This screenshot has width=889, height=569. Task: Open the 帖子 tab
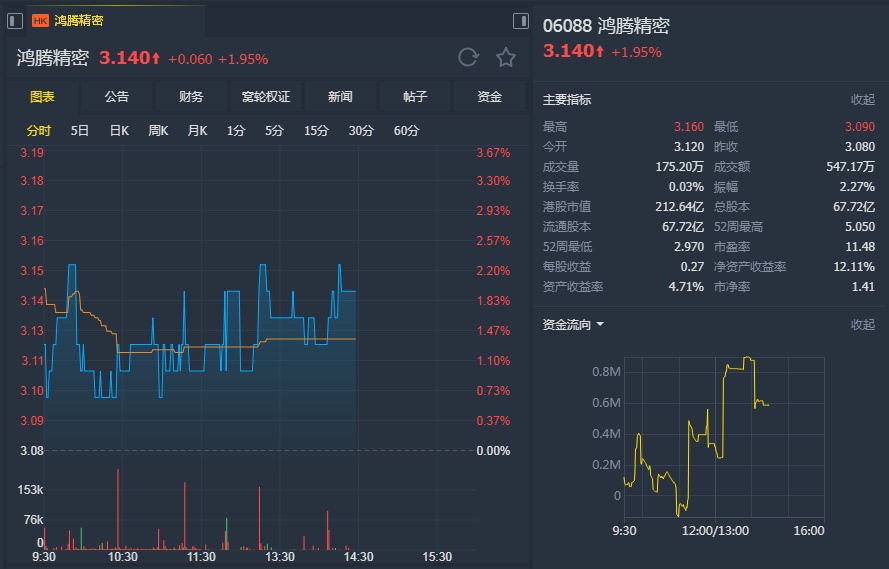415,97
